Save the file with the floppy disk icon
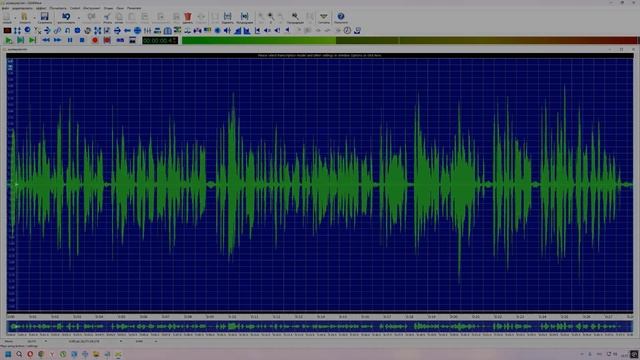The image size is (640, 360). [x=44, y=17]
